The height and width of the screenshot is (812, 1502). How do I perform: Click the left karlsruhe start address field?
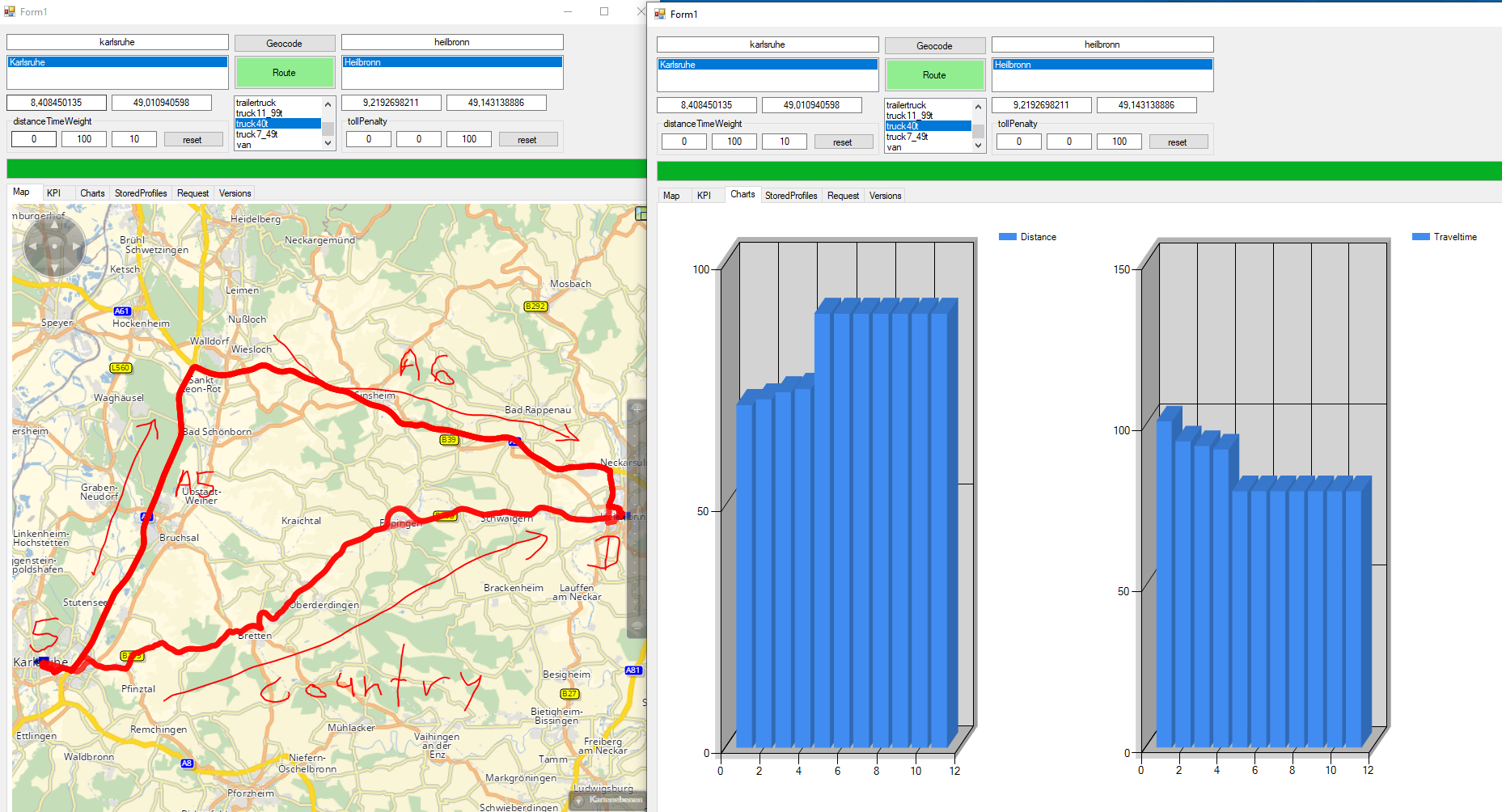click(x=117, y=42)
